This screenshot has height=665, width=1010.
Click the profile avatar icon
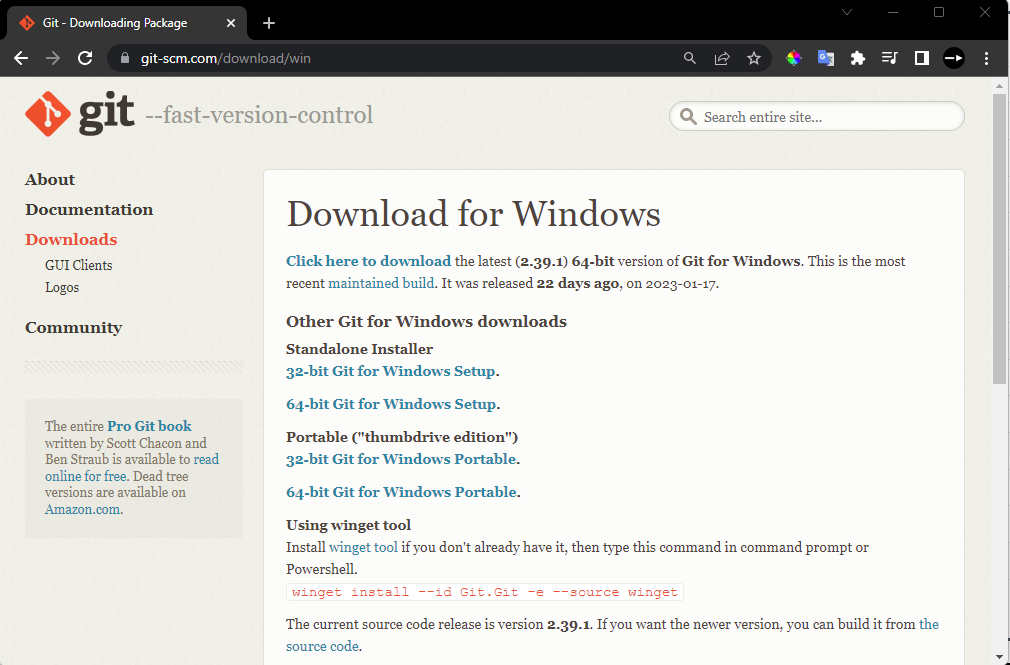(x=954, y=59)
